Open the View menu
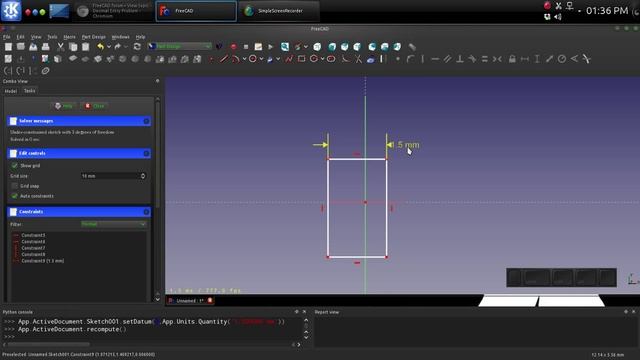Image resolution: width=640 pixels, height=360 pixels. [36, 37]
